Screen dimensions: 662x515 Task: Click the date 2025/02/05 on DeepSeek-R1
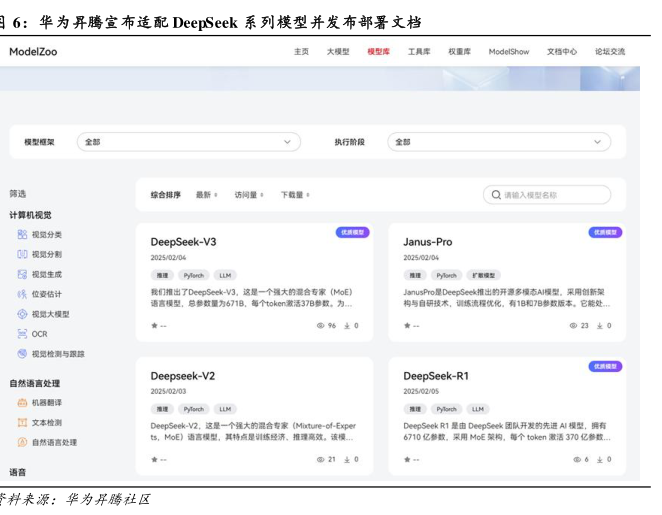pos(421,391)
